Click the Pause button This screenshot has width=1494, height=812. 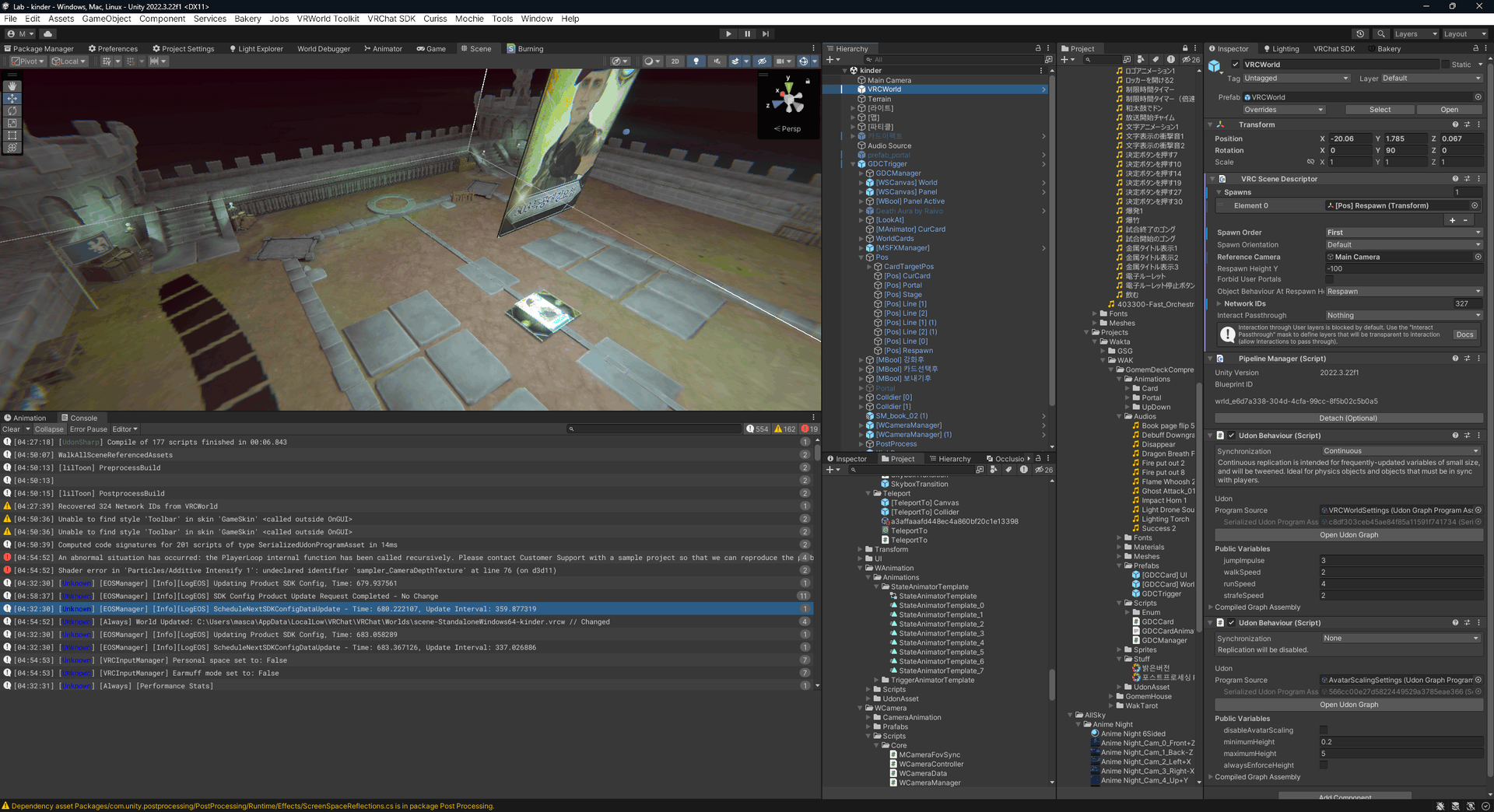(747, 34)
